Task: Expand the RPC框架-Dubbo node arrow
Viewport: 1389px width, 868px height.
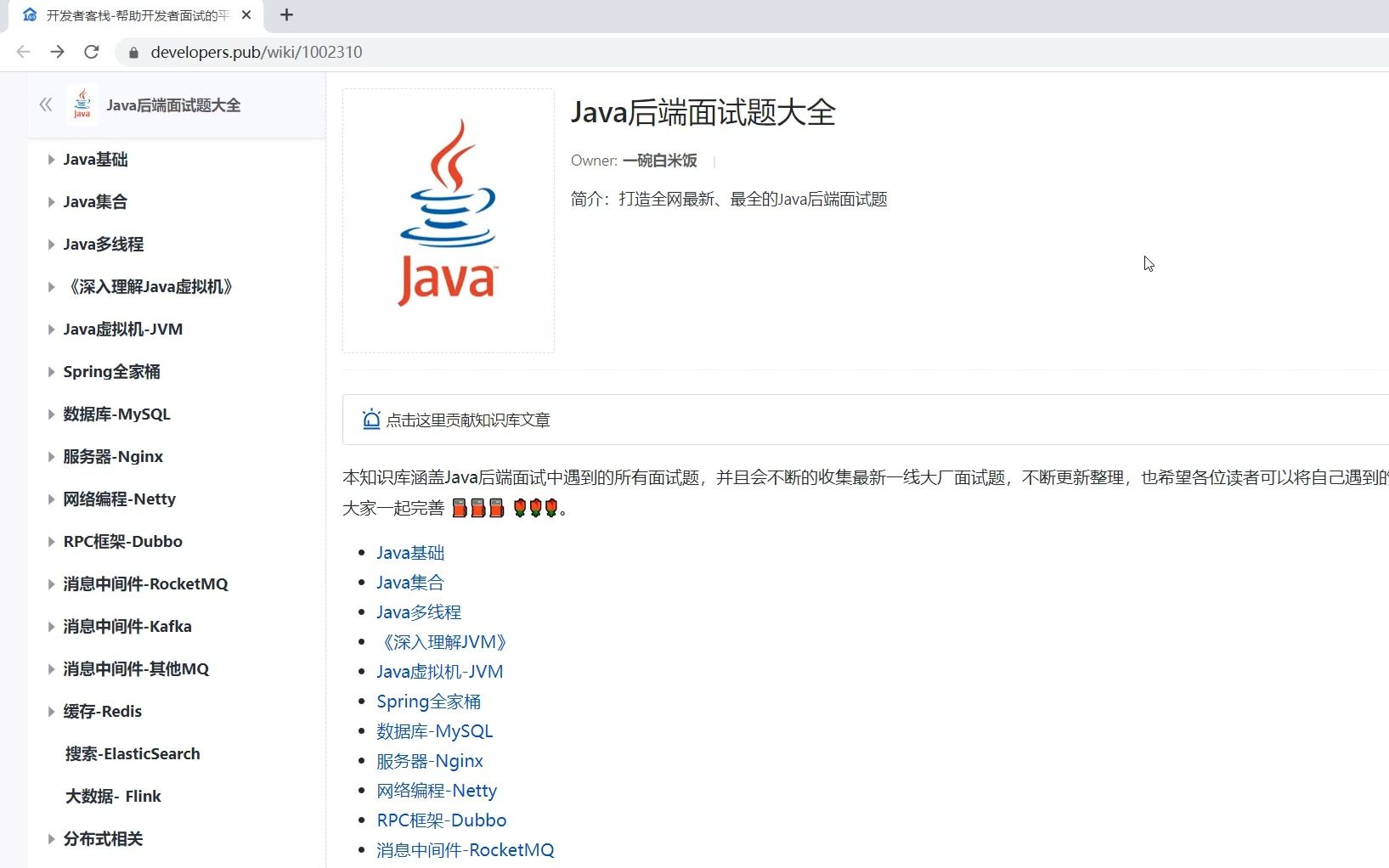Action: [x=51, y=542]
